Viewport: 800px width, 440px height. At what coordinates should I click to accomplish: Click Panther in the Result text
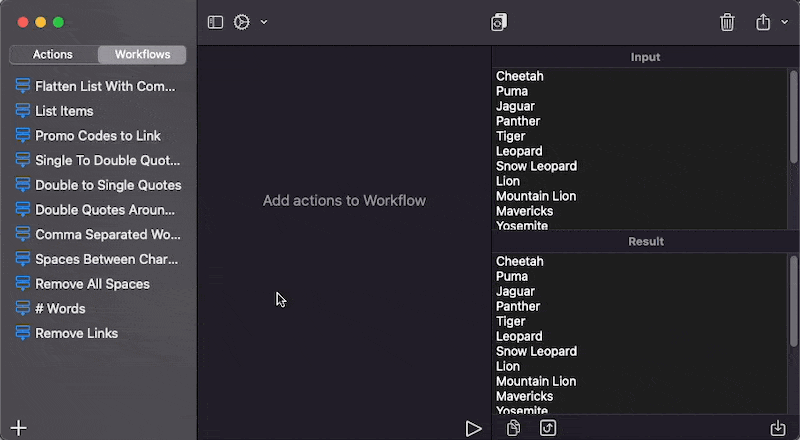[x=518, y=306]
